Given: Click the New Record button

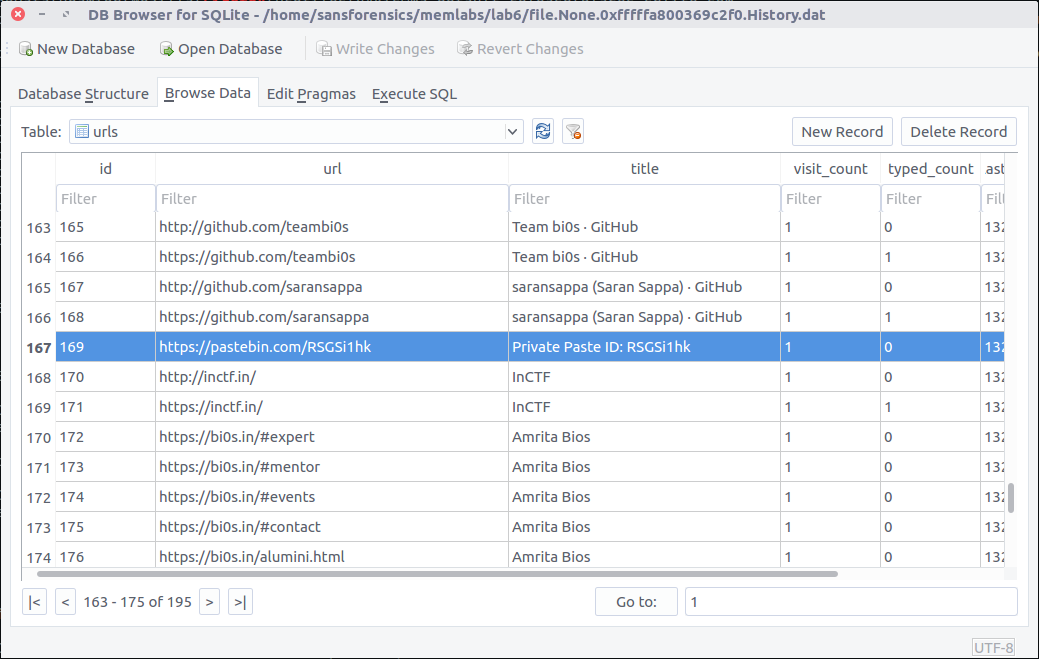Looking at the screenshot, I should 841,131.
